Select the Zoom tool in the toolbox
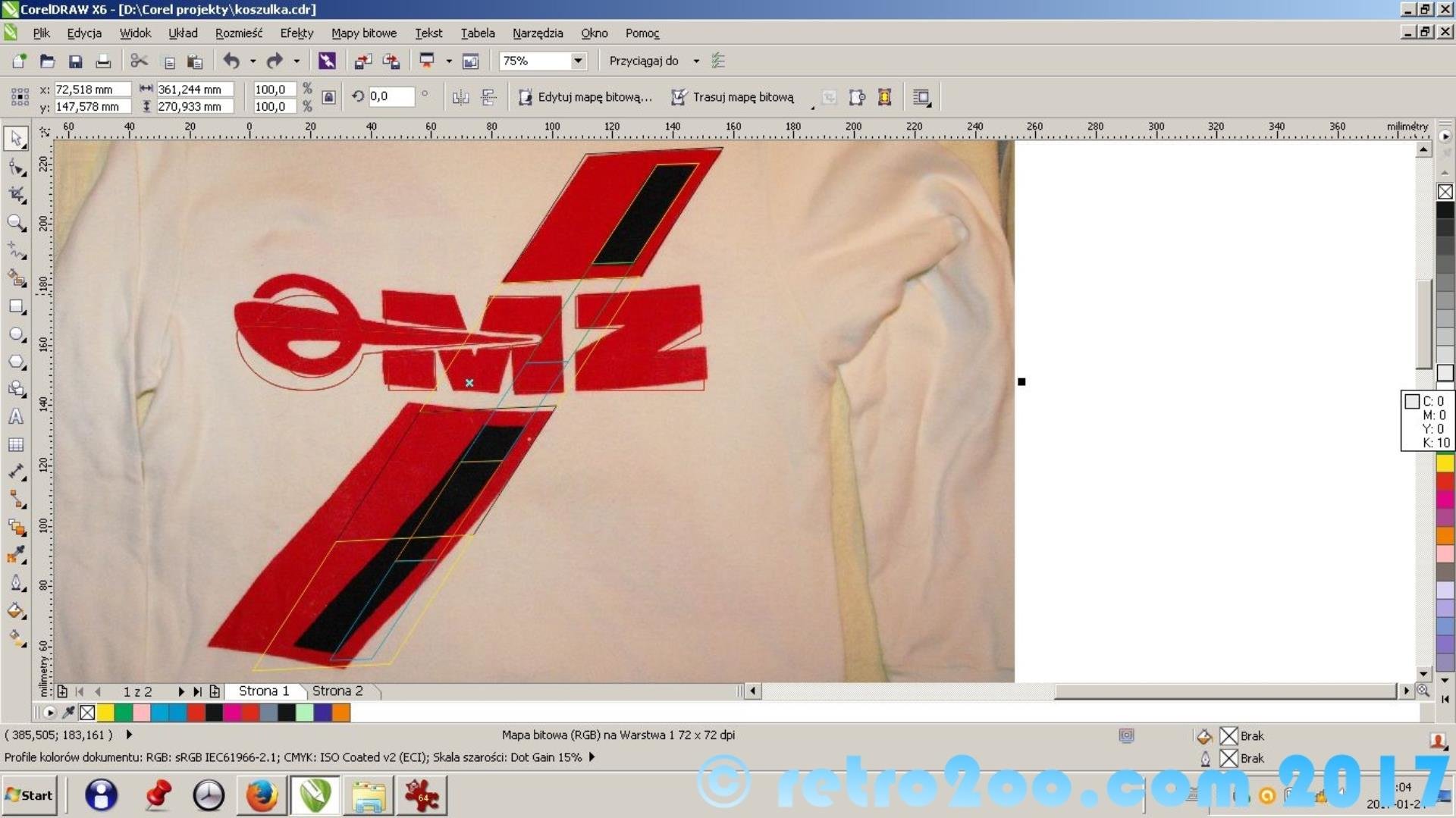 pyautogui.click(x=16, y=223)
